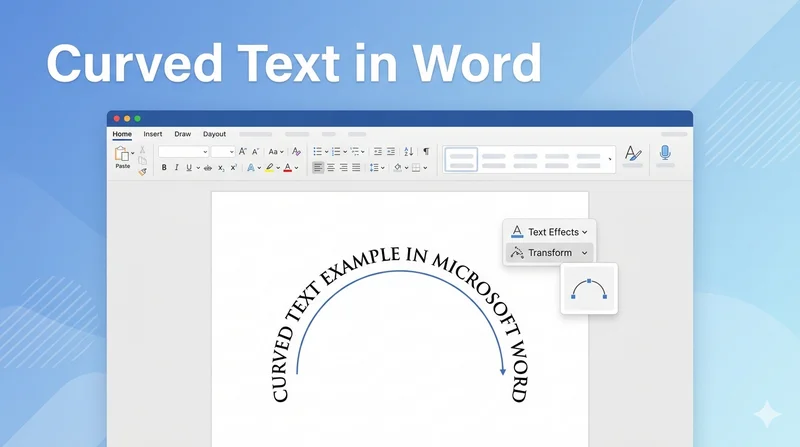The width and height of the screenshot is (800, 447).
Task: Click the Paste clipboard icon
Action: (x=122, y=155)
